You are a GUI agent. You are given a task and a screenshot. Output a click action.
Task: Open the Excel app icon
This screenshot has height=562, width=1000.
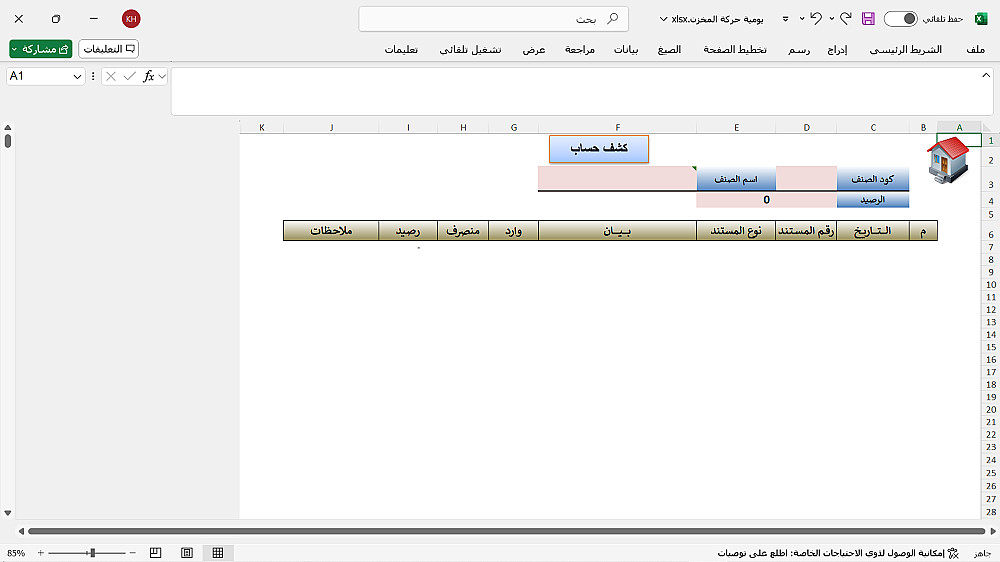tap(981, 18)
